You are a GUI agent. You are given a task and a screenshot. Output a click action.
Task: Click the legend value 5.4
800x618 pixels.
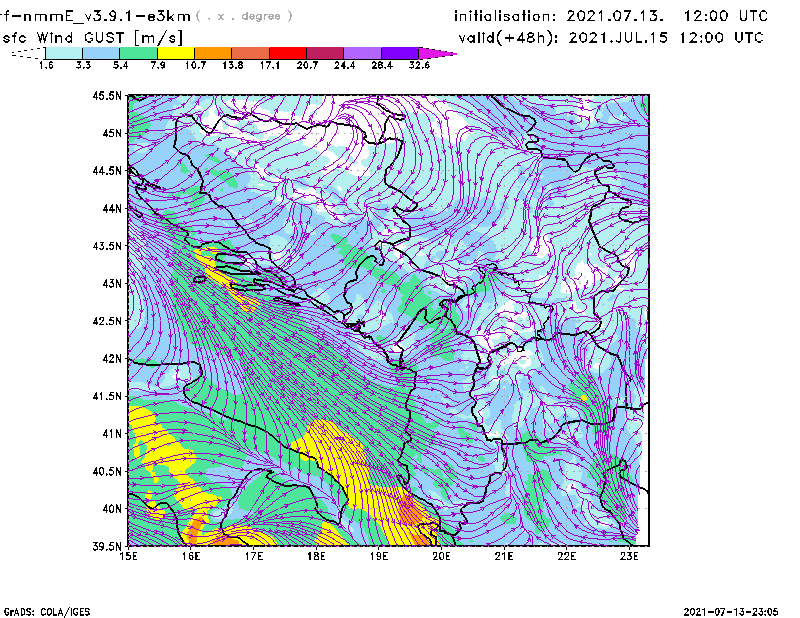point(120,65)
